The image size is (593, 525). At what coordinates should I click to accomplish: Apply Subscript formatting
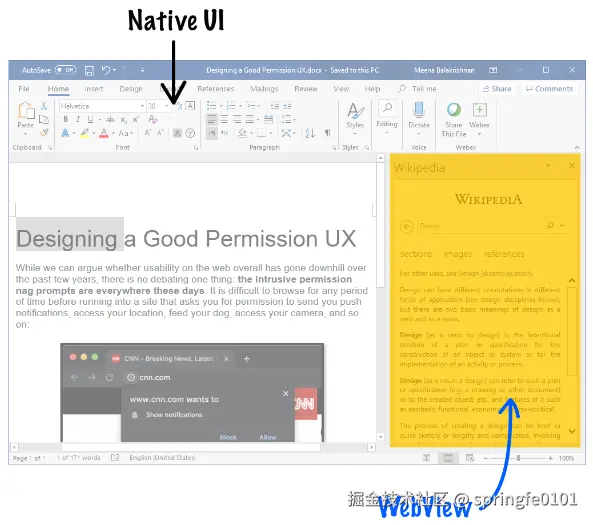[124, 120]
